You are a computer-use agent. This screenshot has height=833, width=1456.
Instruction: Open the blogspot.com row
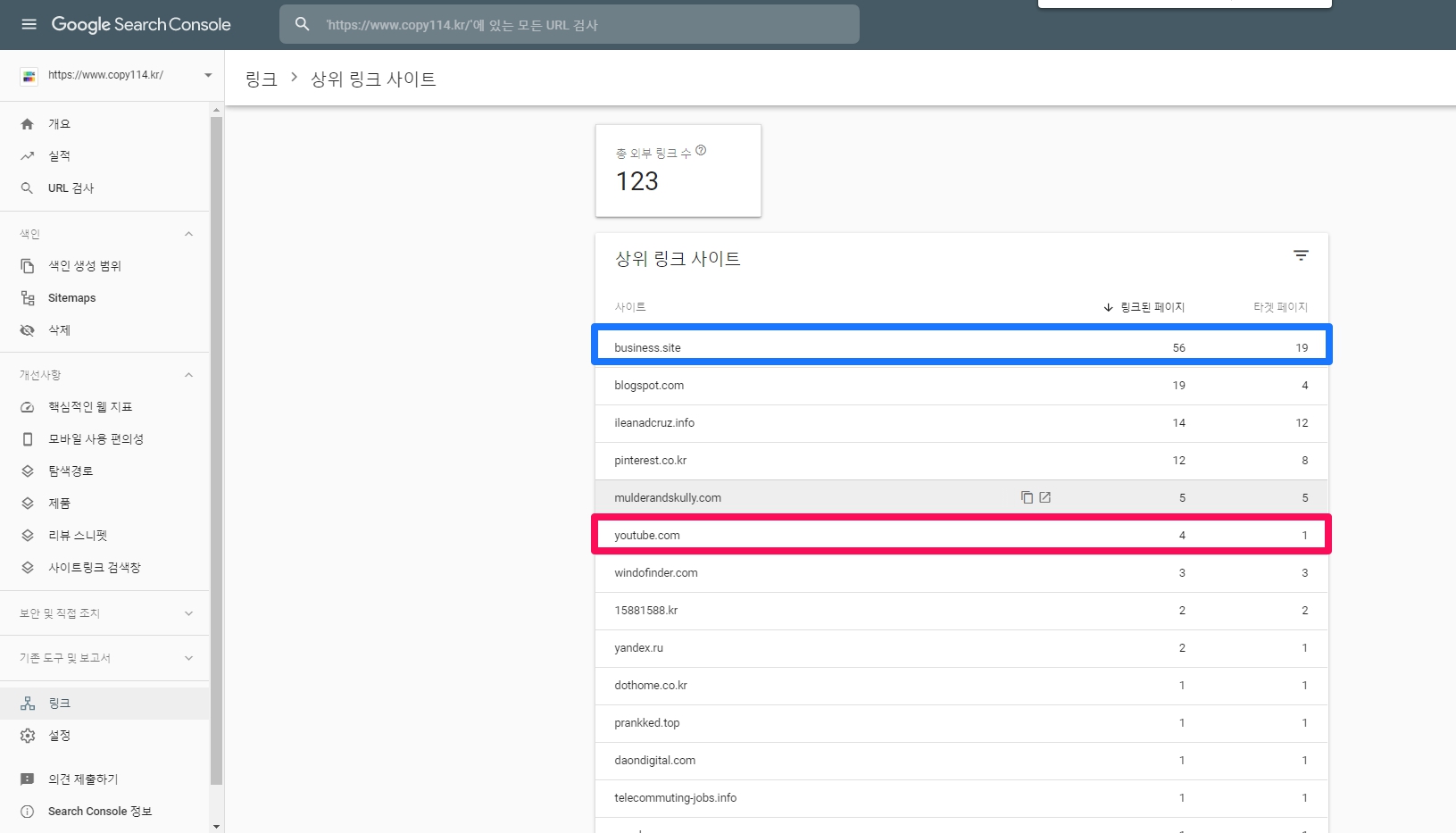(961, 386)
